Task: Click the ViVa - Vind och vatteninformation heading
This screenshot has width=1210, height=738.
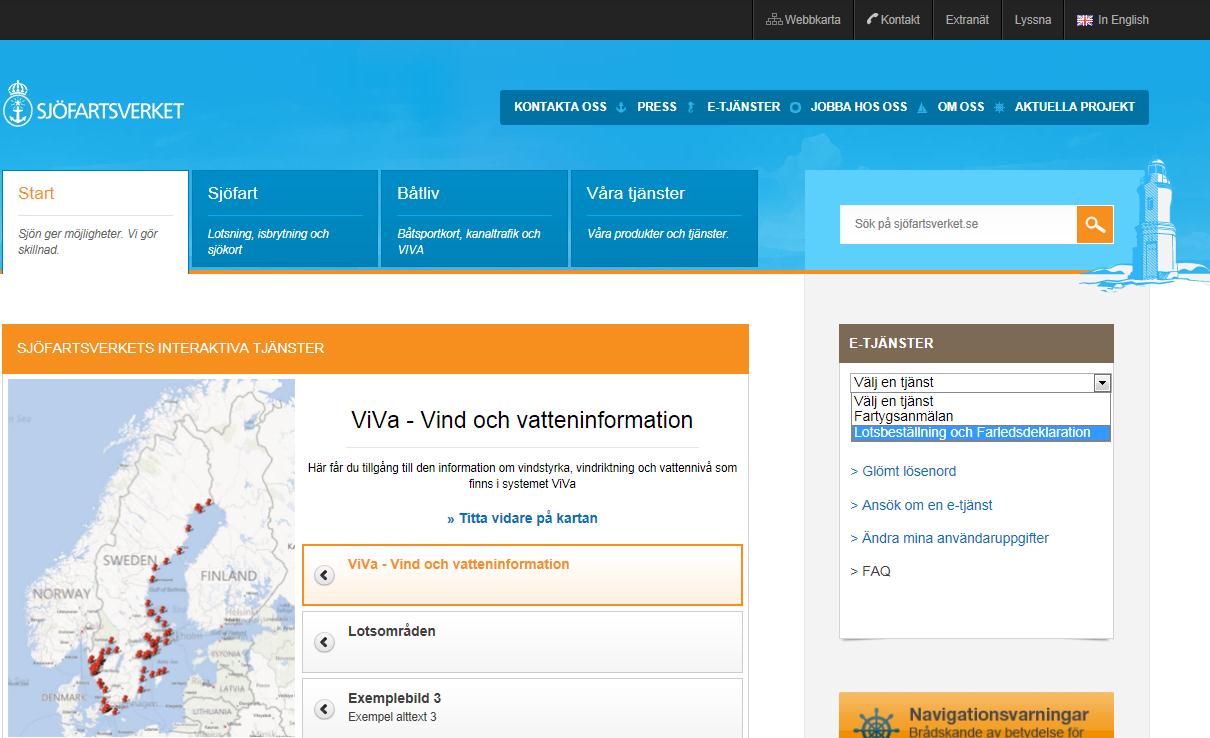Action: click(522, 420)
